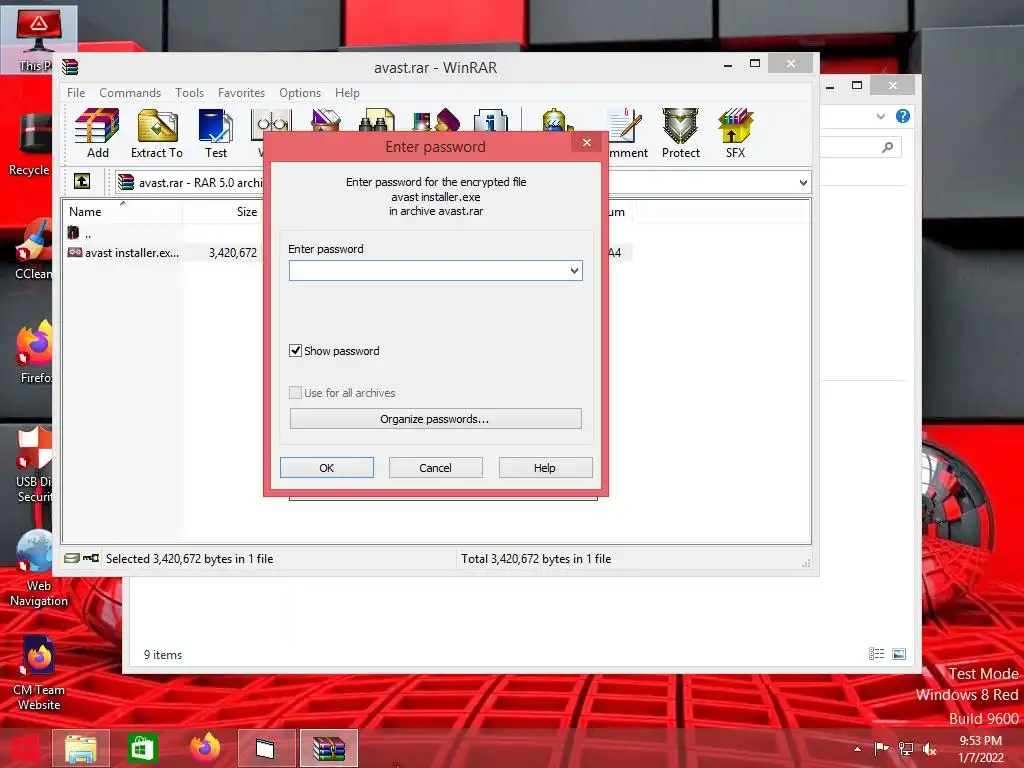Open the Tools menu
Image resolution: width=1024 pixels, height=768 pixels.
(x=189, y=93)
